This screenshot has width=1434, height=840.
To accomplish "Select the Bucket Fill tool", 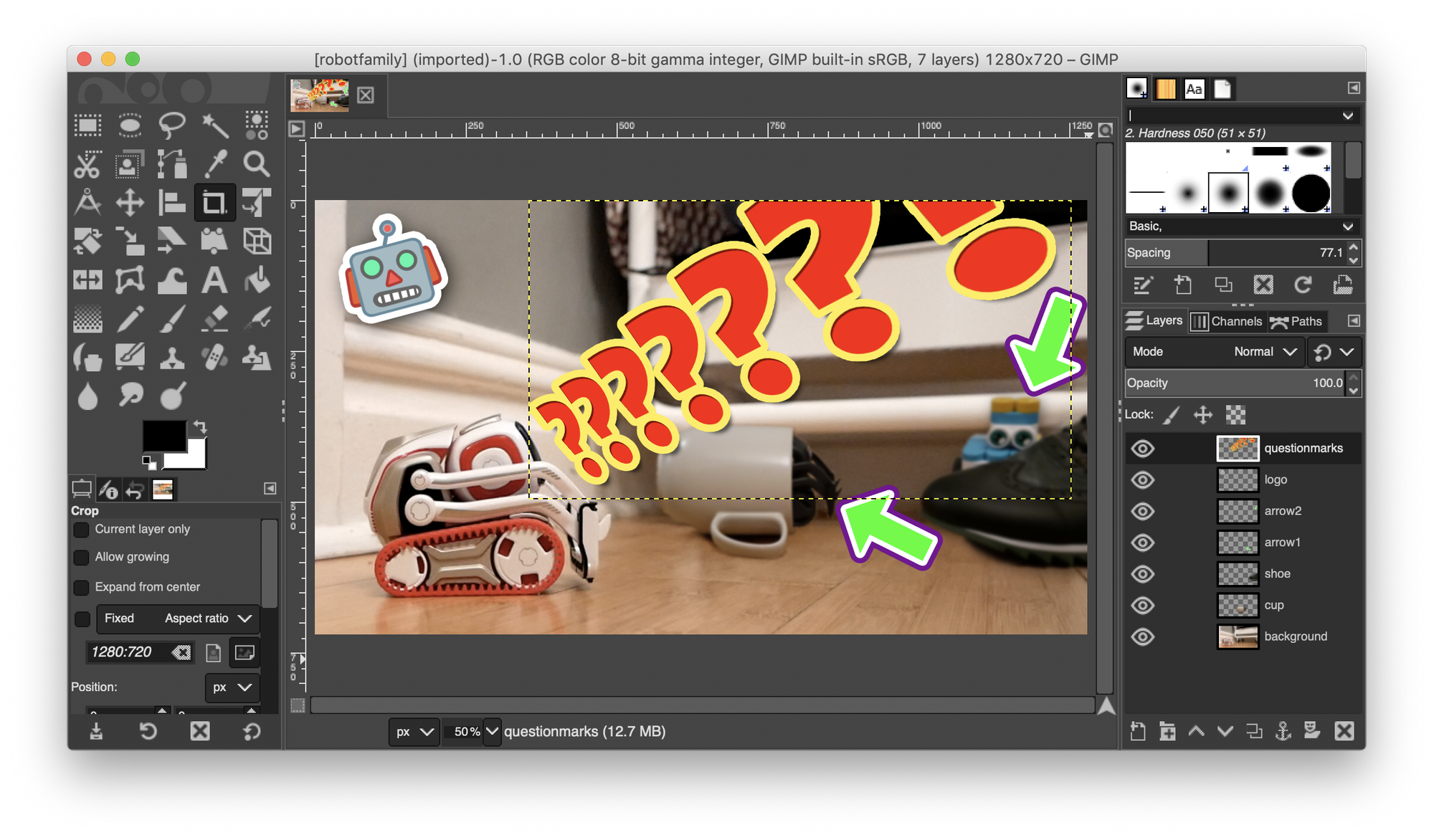I will [257, 280].
